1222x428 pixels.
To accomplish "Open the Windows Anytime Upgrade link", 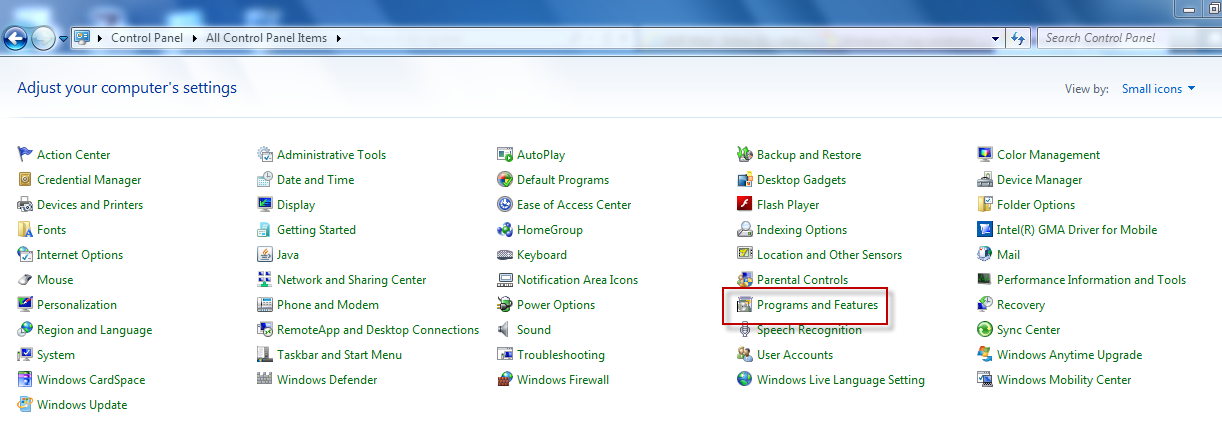I will [x=1069, y=354].
